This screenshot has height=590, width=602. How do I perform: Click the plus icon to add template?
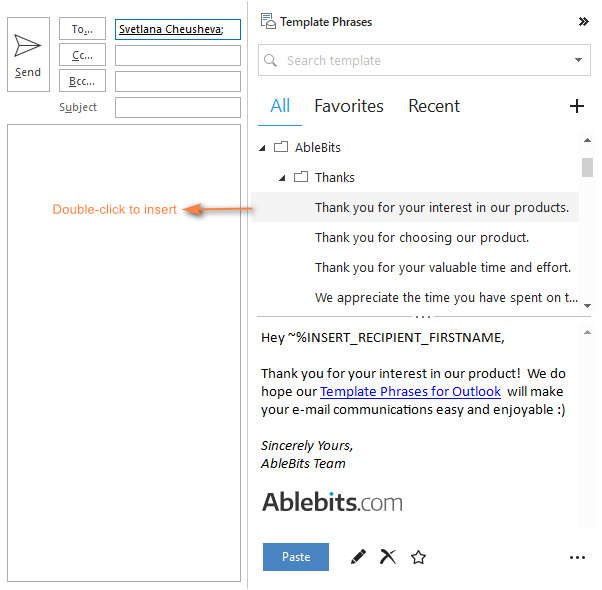[576, 106]
